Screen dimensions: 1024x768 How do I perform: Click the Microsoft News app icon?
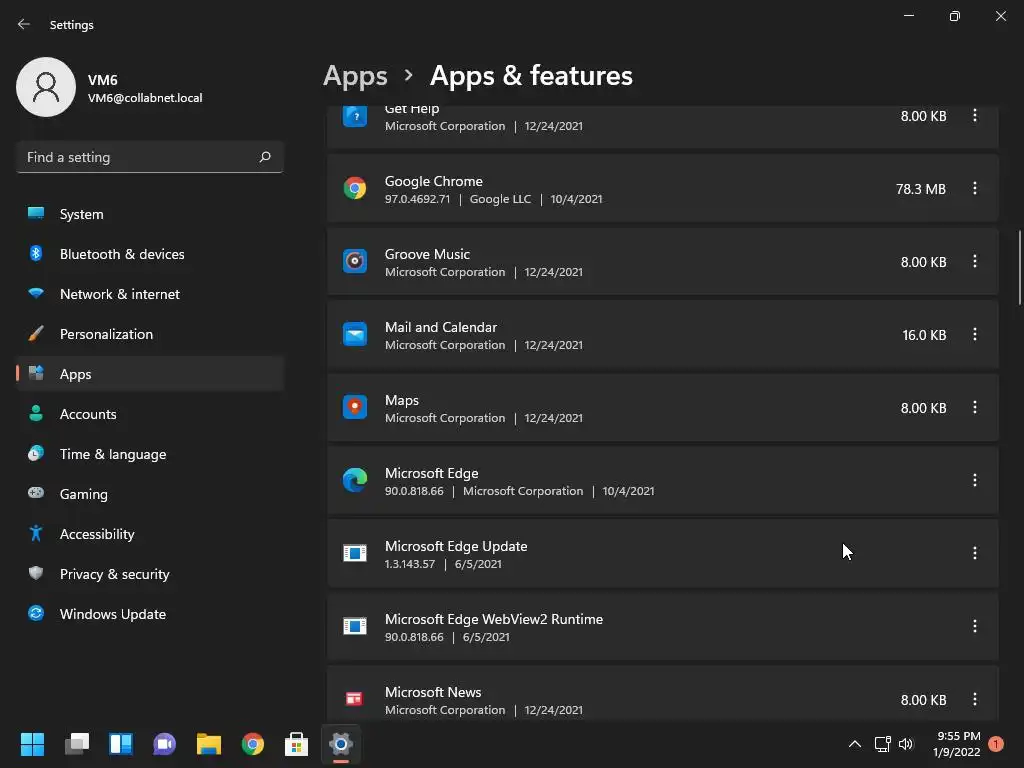click(x=355, y=699)
